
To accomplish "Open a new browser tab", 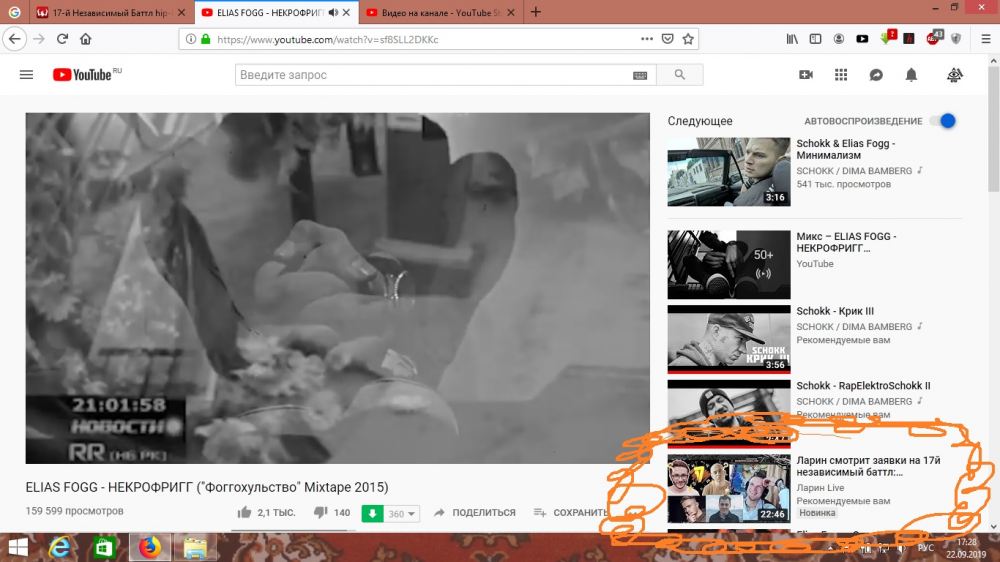I will pos(535,12).
